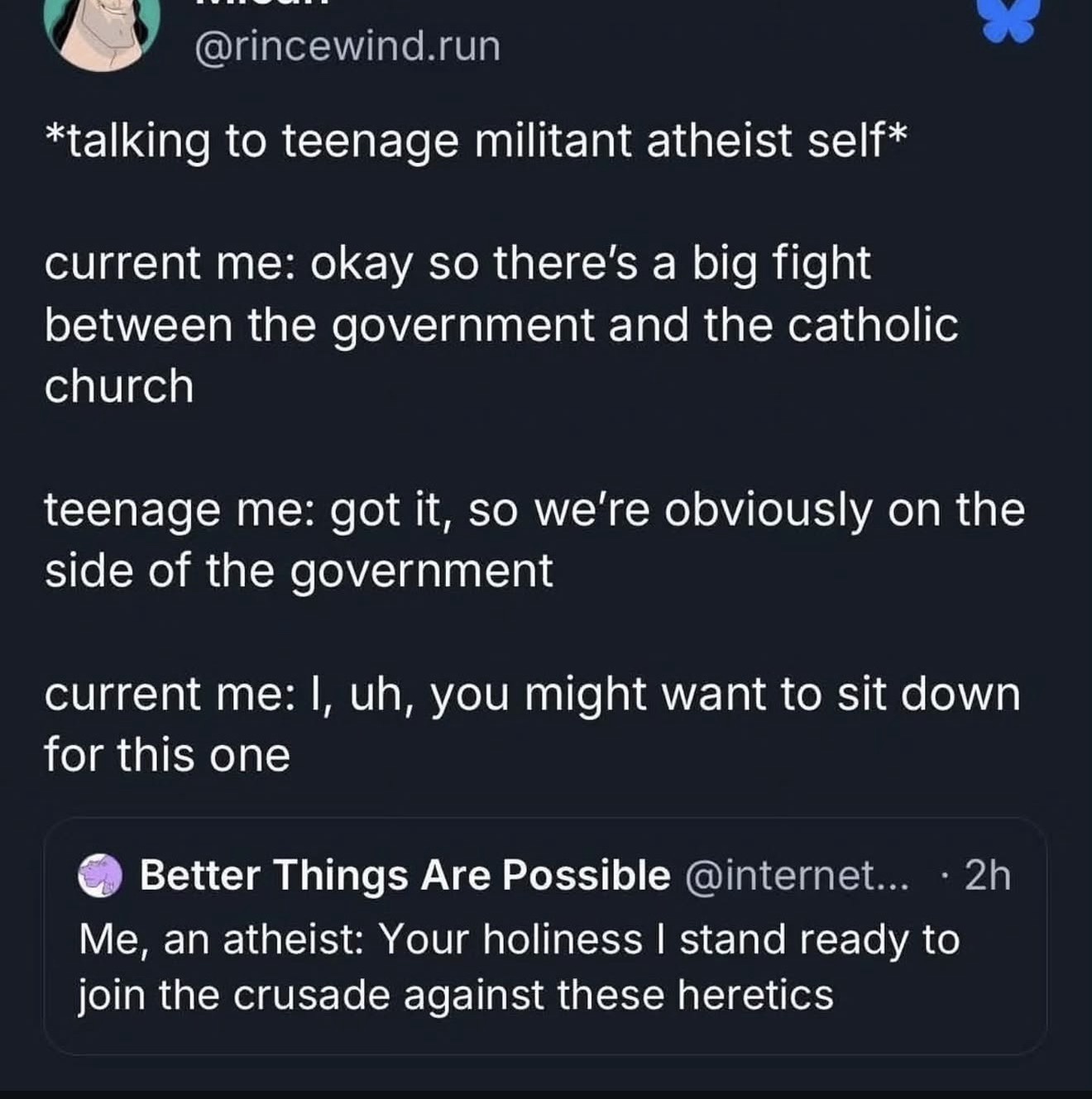Screen dimensions: 1092x1099
Task: Click the quoted line "join the crusade against these heretics"
Action: (x=456, y=994)
